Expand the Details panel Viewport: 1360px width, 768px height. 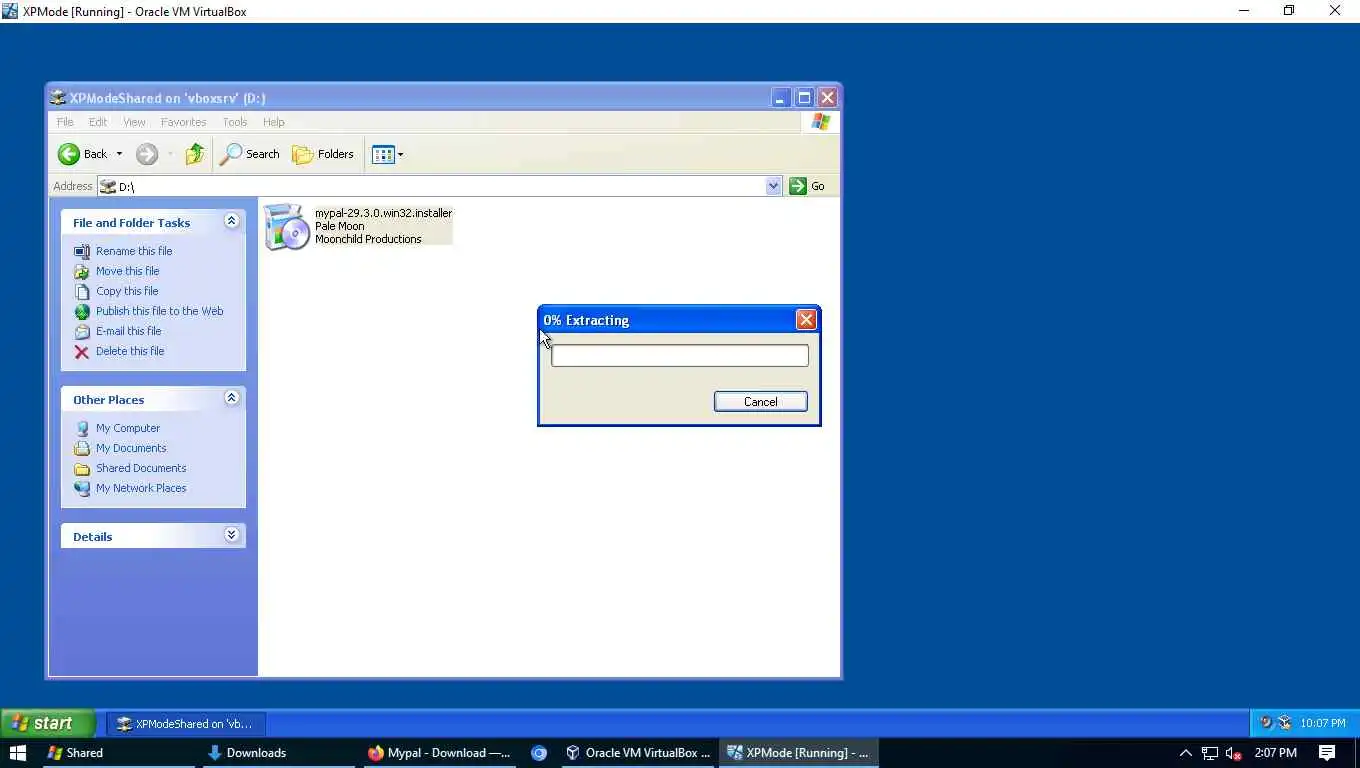[x=231, y=535]
